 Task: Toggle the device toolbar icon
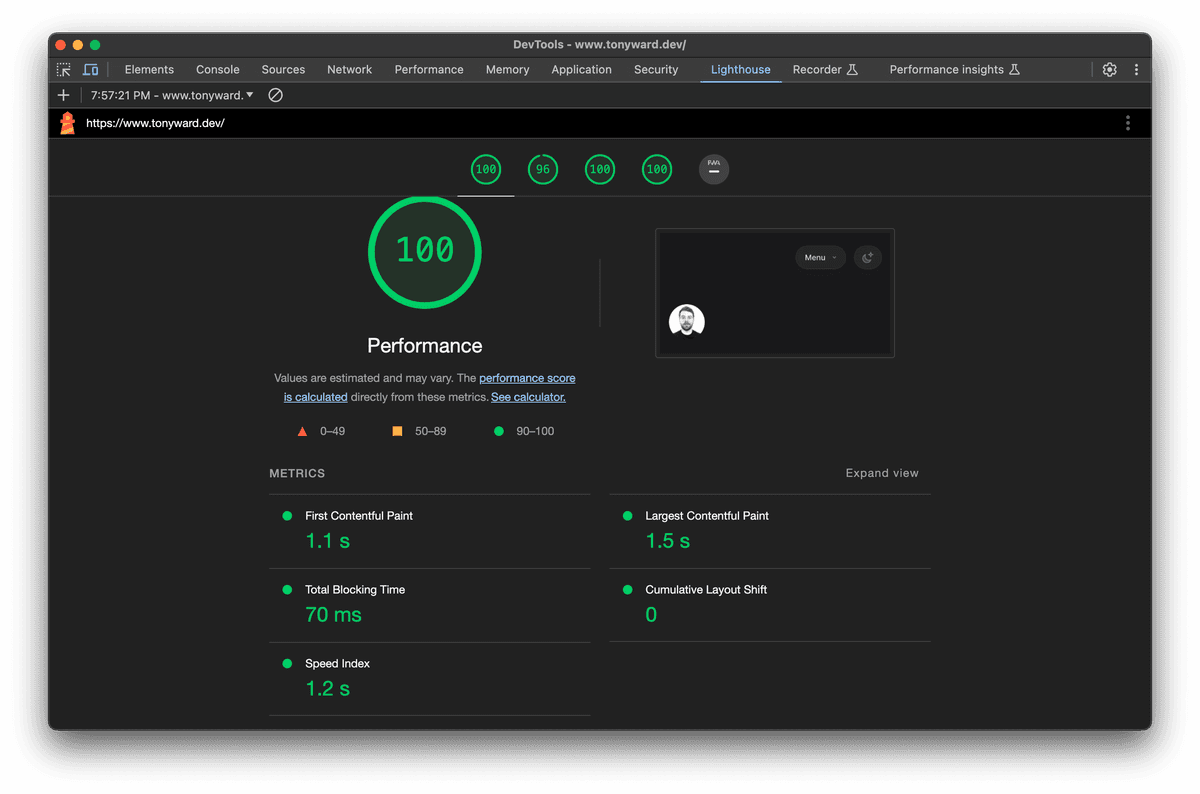[x=91, y=70]
